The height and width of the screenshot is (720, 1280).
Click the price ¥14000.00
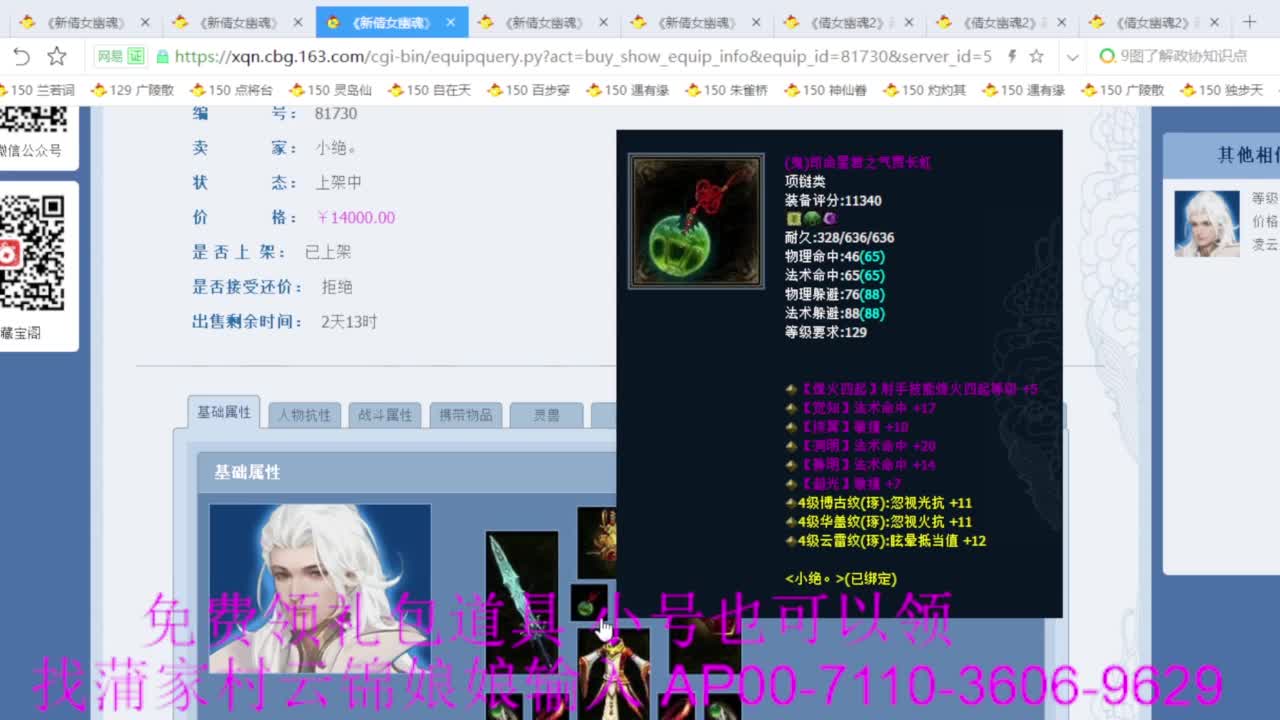pyautogui.click(x=356, y=217)
